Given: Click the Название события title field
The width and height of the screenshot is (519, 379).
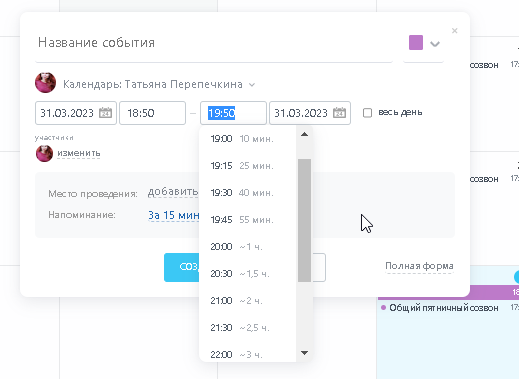Looking at the screenshot, I should (x=214, y=43).
